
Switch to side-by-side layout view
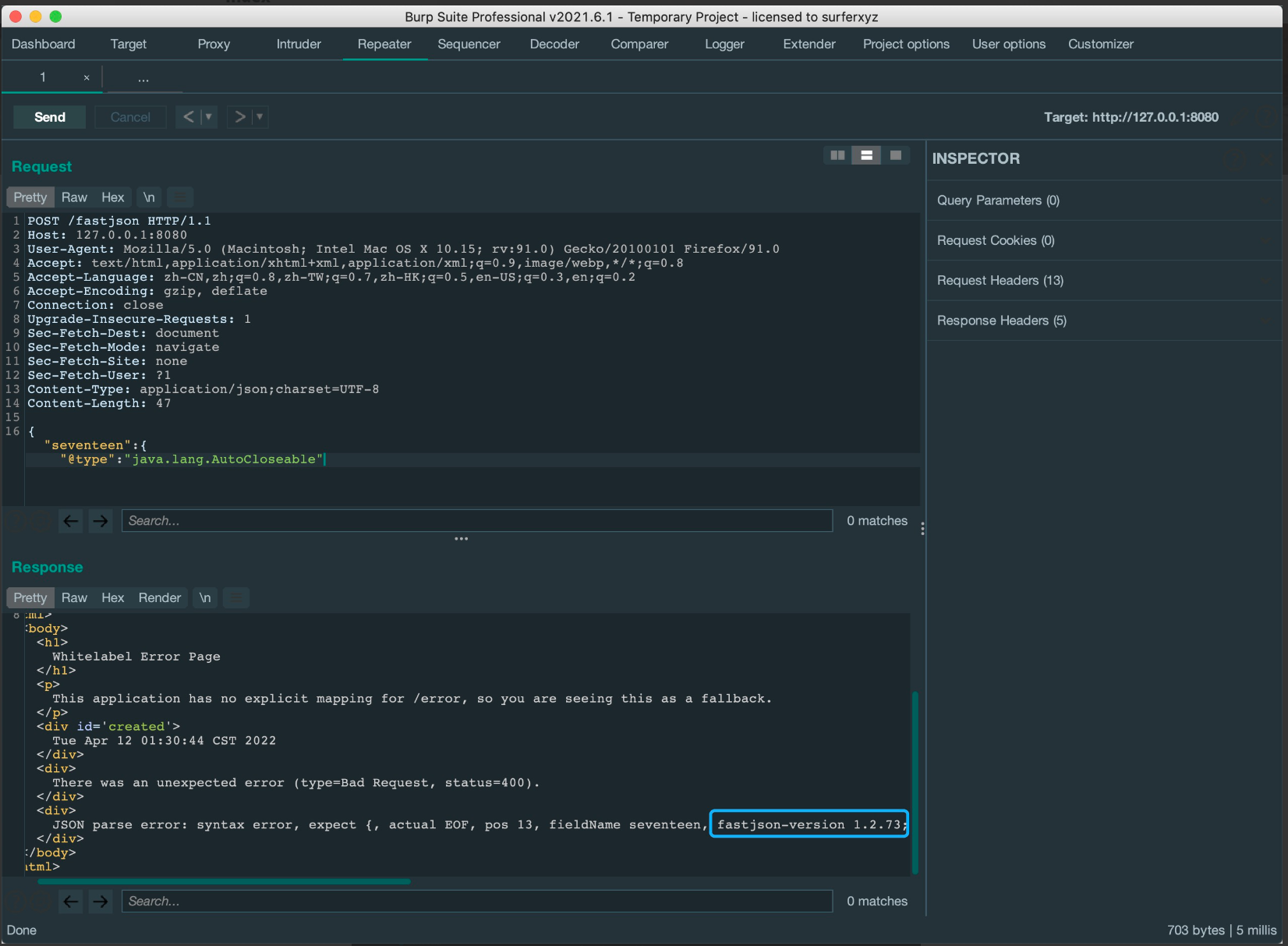click(x=837, y=155)
